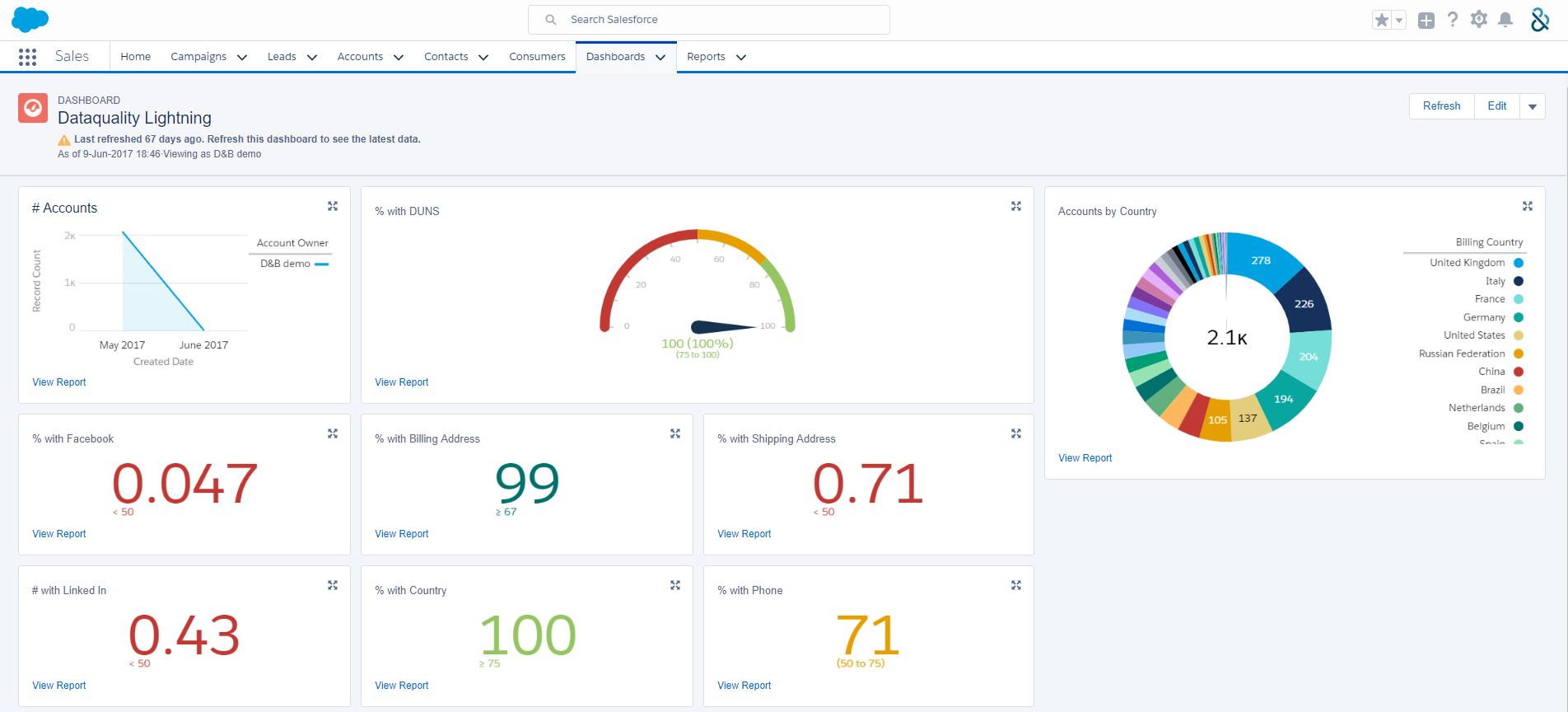Click the search magnifier icon
The image size is (1568, 712).
click(551, 20)
